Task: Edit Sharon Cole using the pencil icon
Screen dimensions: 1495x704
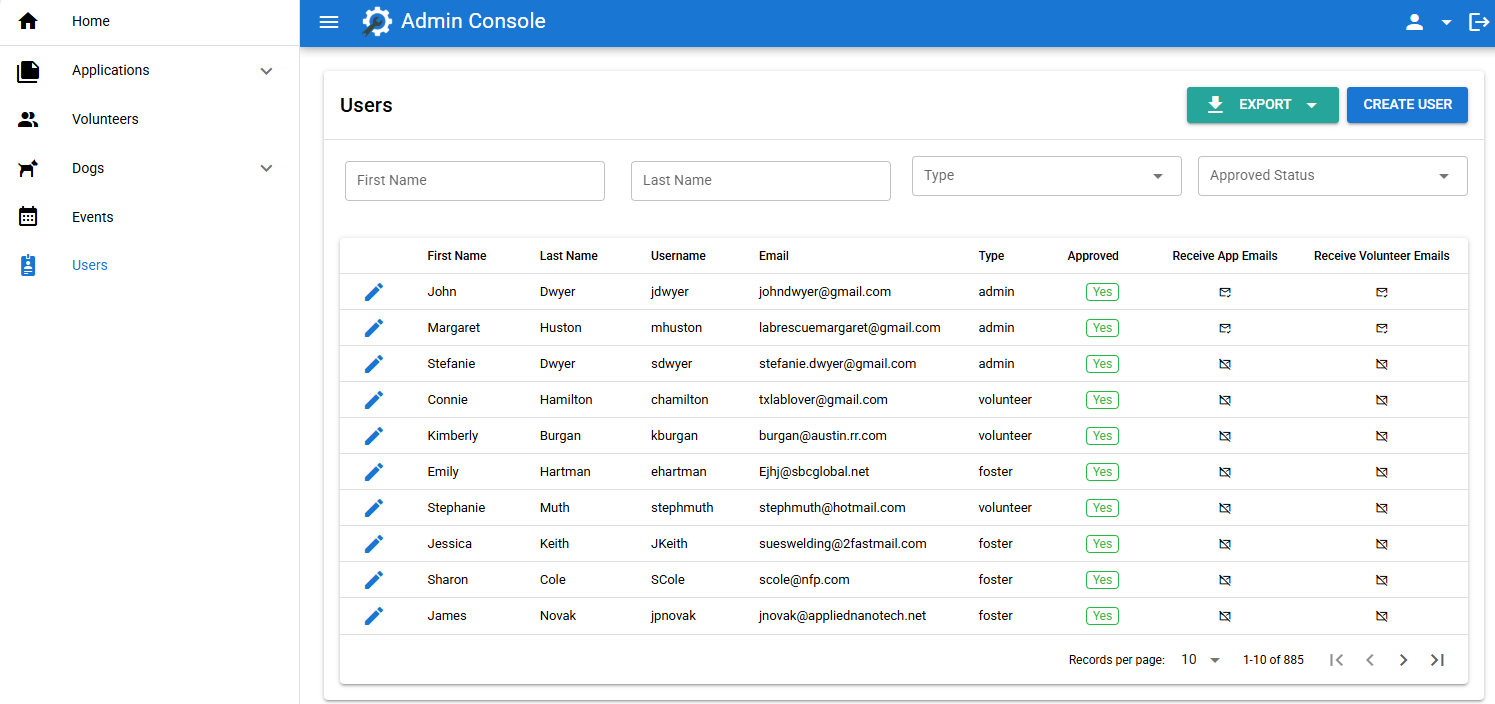Action: click(x=373, y=580)
